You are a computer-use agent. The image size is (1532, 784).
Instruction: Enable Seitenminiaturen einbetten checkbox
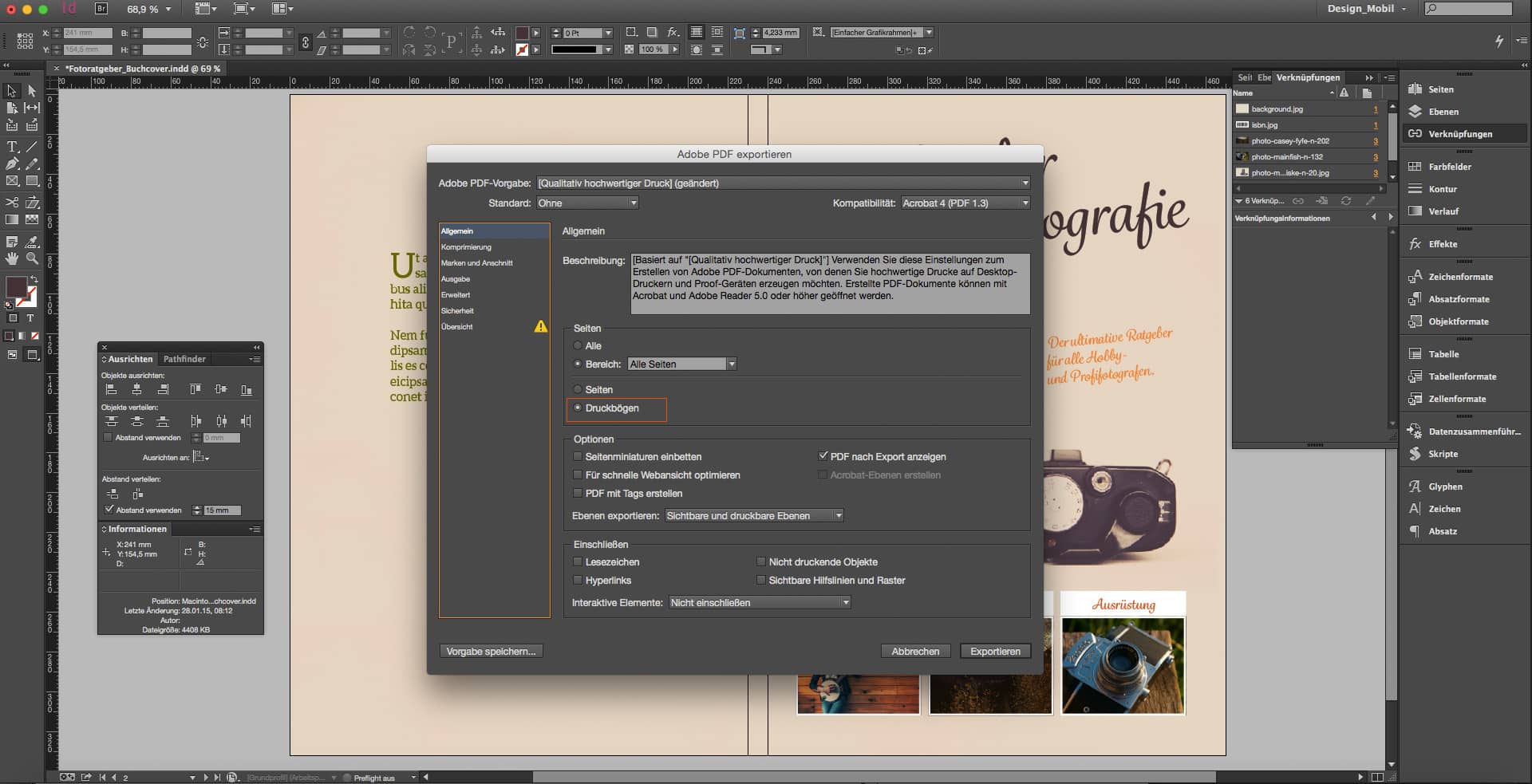[x=578, y=457]
